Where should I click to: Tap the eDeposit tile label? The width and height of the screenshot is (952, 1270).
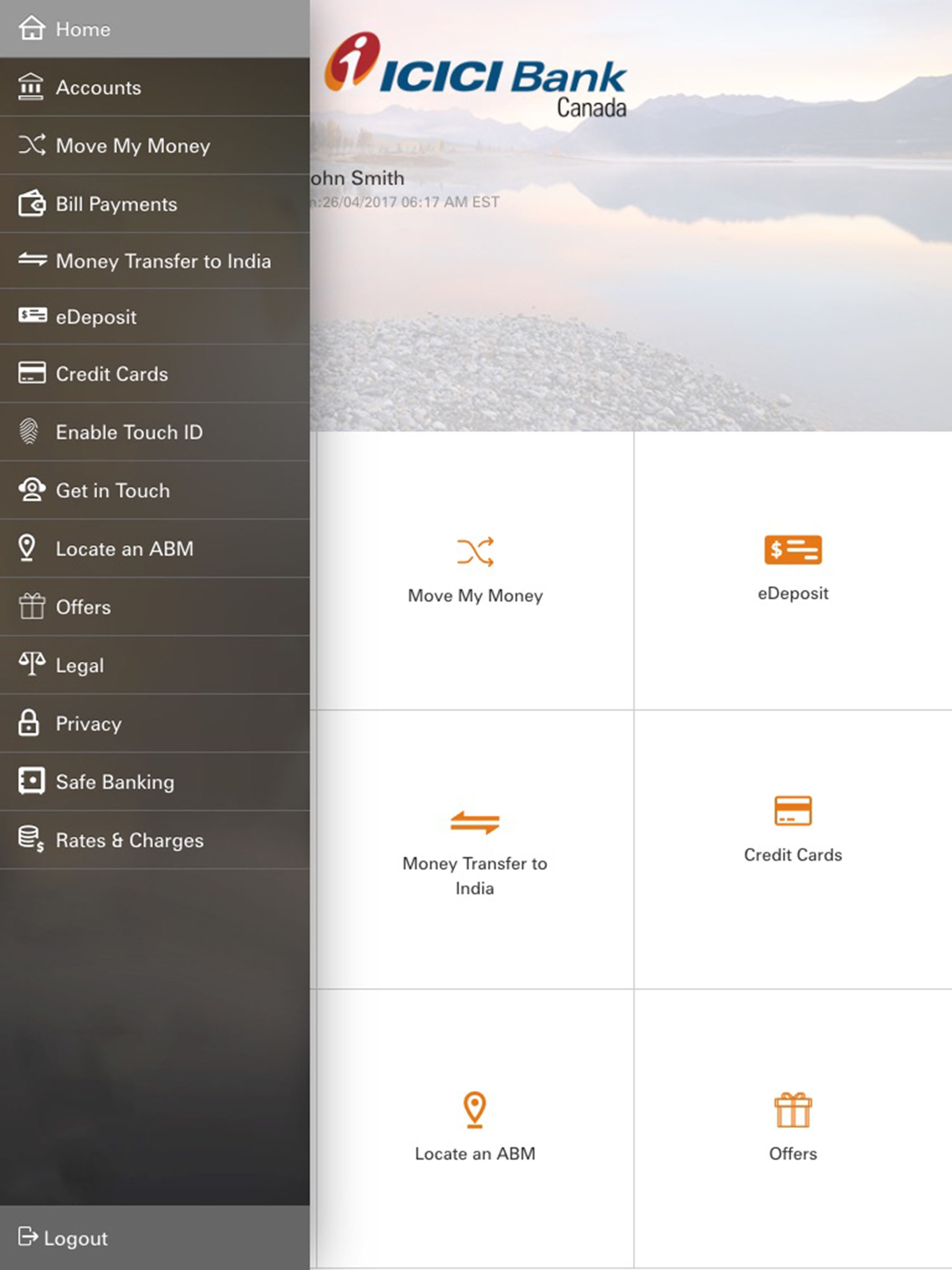click(793, 593)
